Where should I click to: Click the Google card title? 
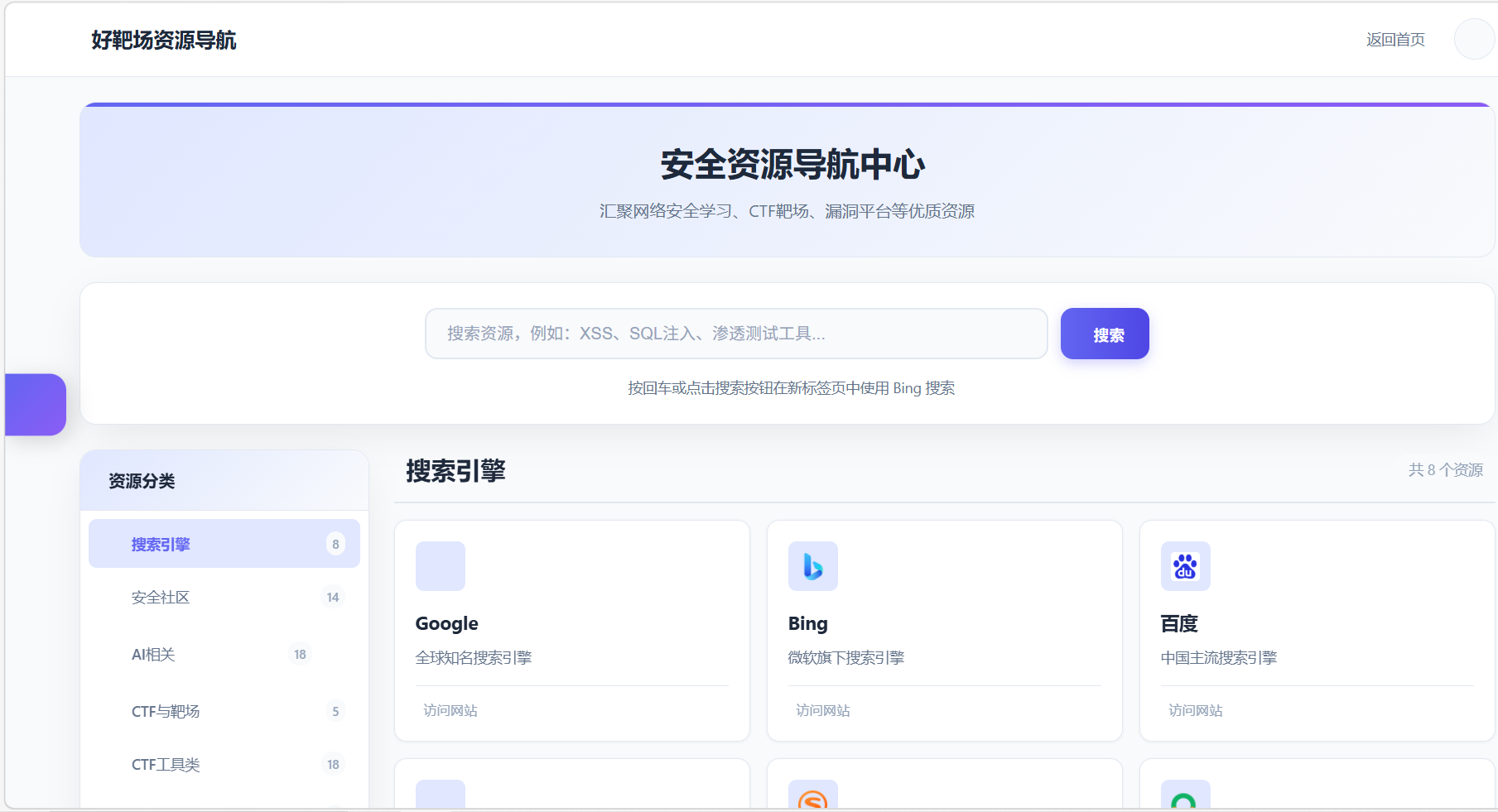pyautogui.click(x=447, y=623)
